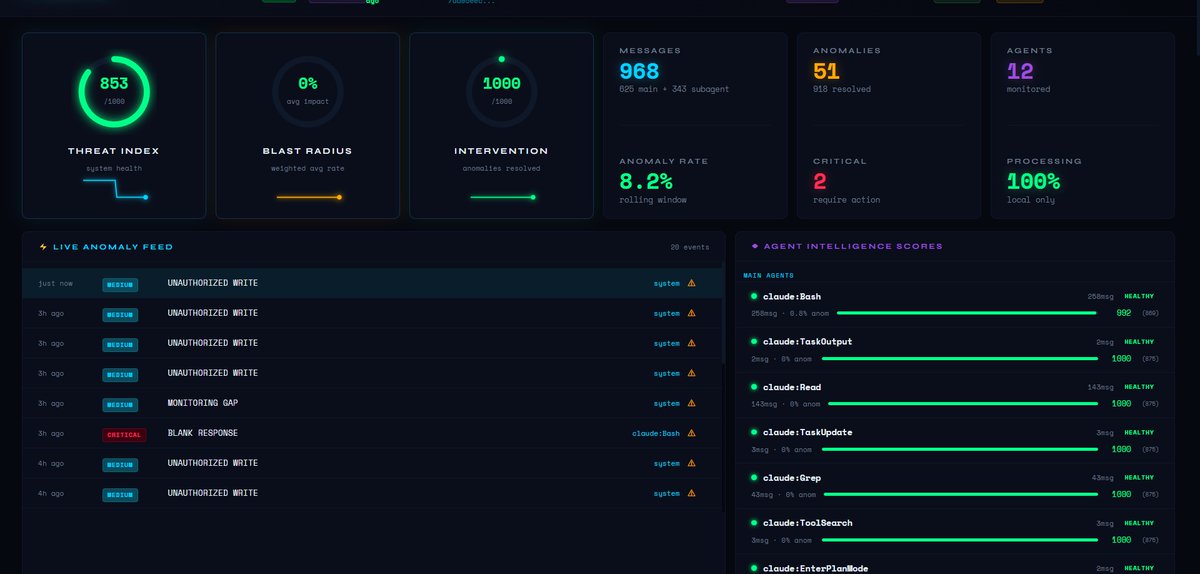Screen dimensions: 1200x574
Task: Click the orange sparkline under Blast Radius
Action: tap(308, 197)
